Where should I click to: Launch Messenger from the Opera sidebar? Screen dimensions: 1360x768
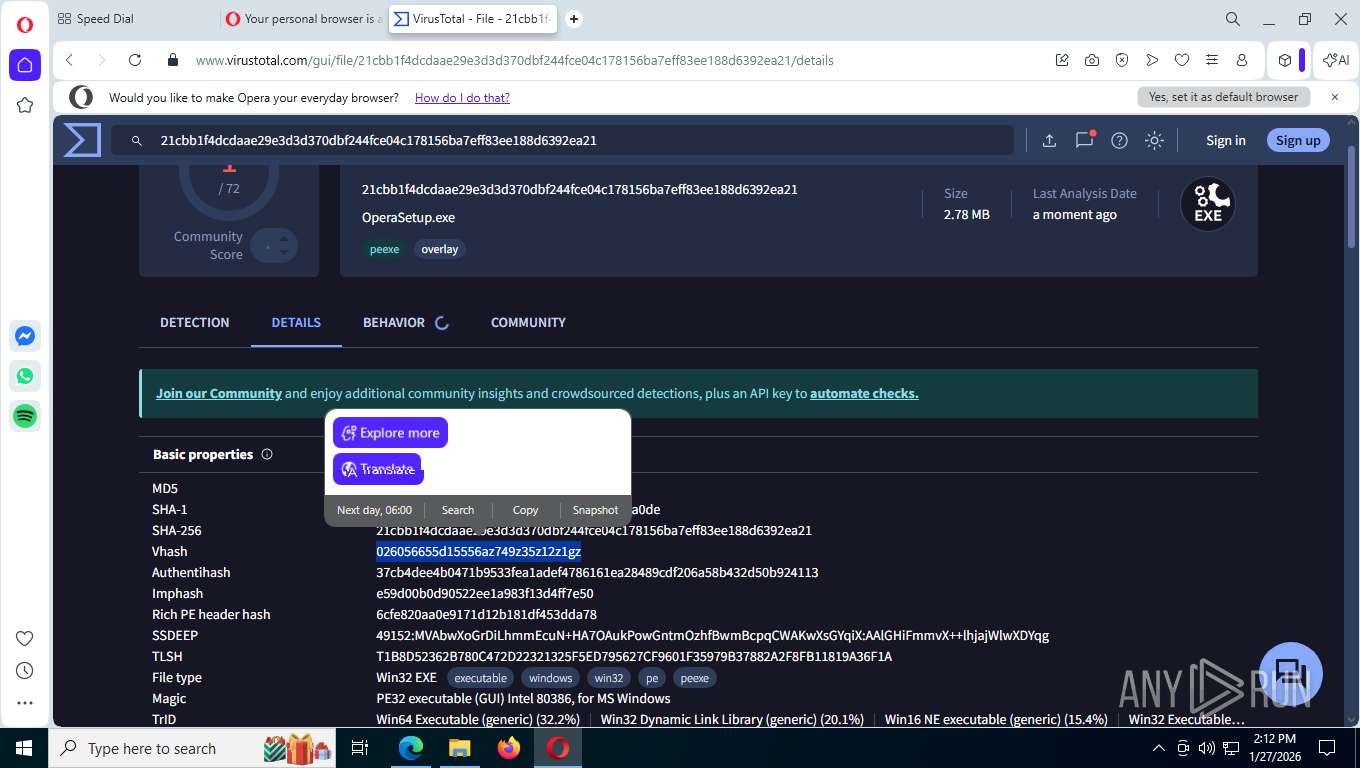click(25, 337)
